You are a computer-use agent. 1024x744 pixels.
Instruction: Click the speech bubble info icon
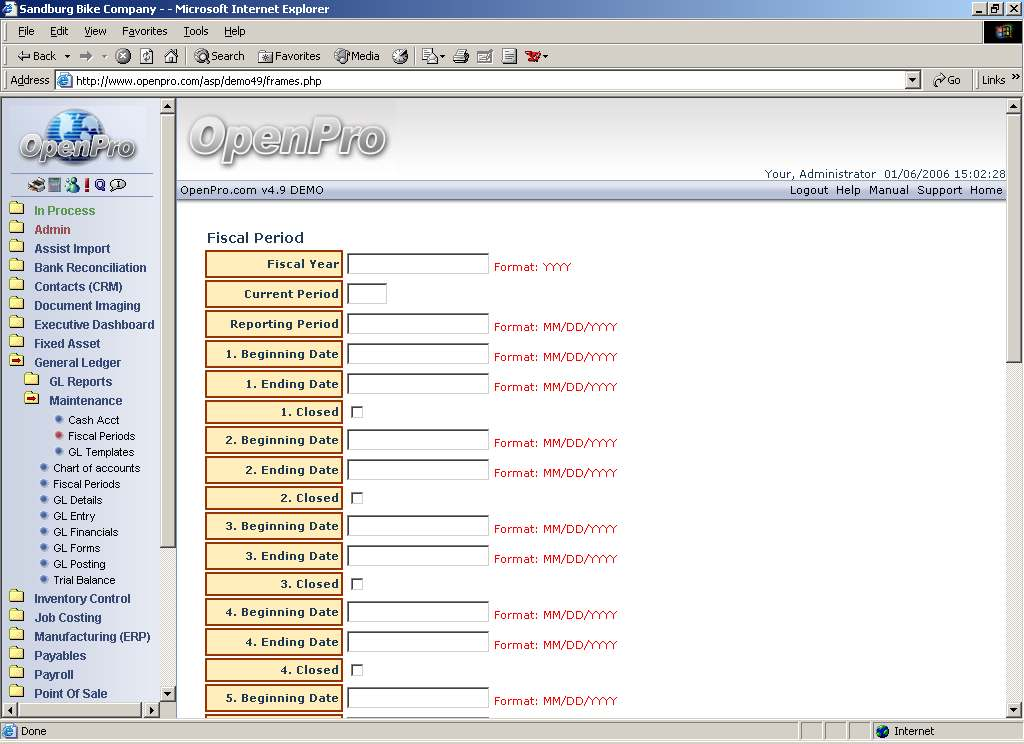118,185
